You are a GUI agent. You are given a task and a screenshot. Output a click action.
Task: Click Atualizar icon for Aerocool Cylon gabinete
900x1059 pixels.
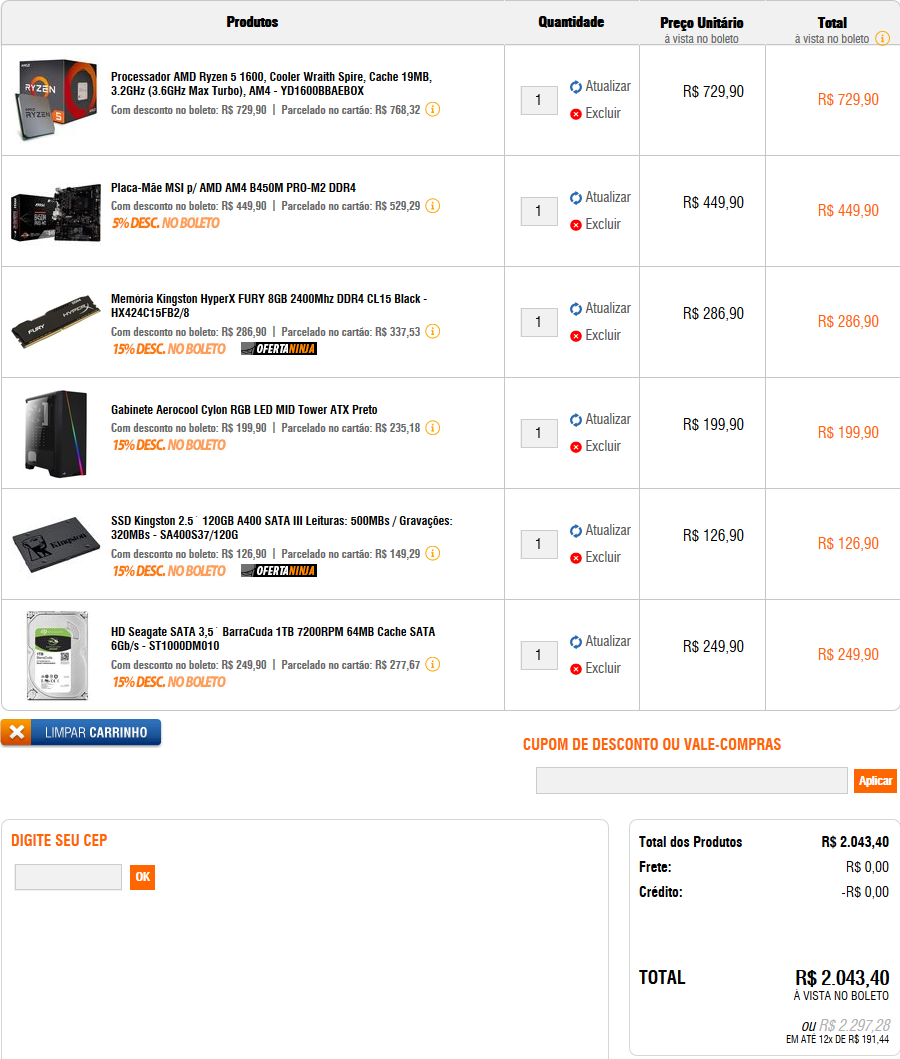point(575,419)
